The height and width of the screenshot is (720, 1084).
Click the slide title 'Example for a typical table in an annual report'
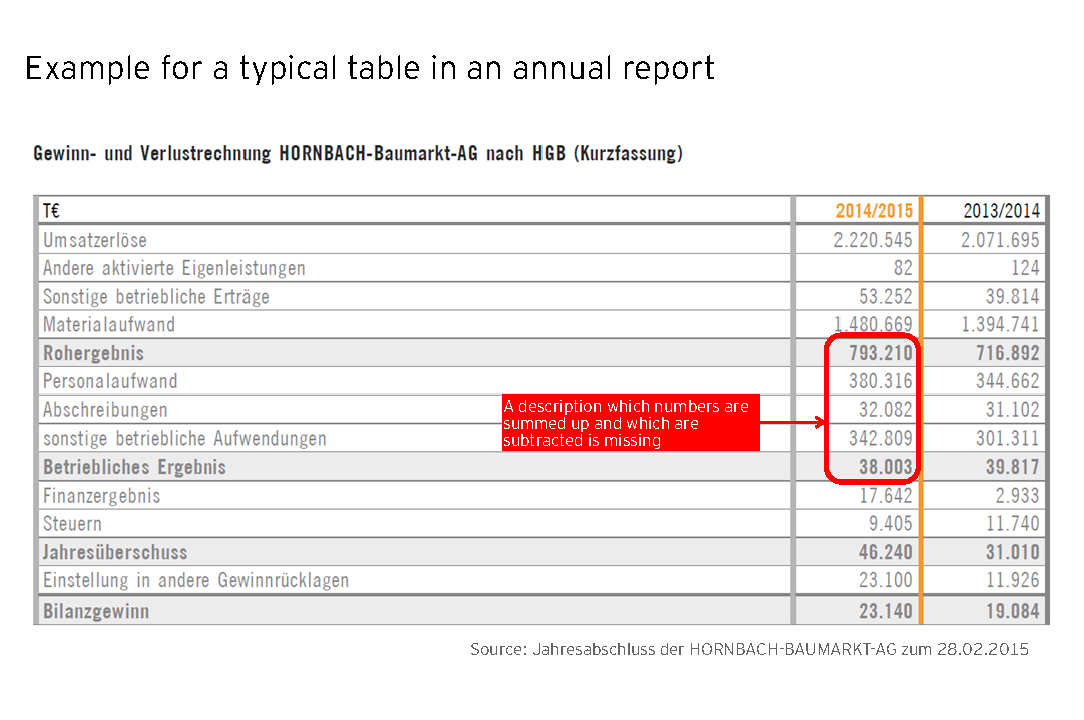click(370, 69)
